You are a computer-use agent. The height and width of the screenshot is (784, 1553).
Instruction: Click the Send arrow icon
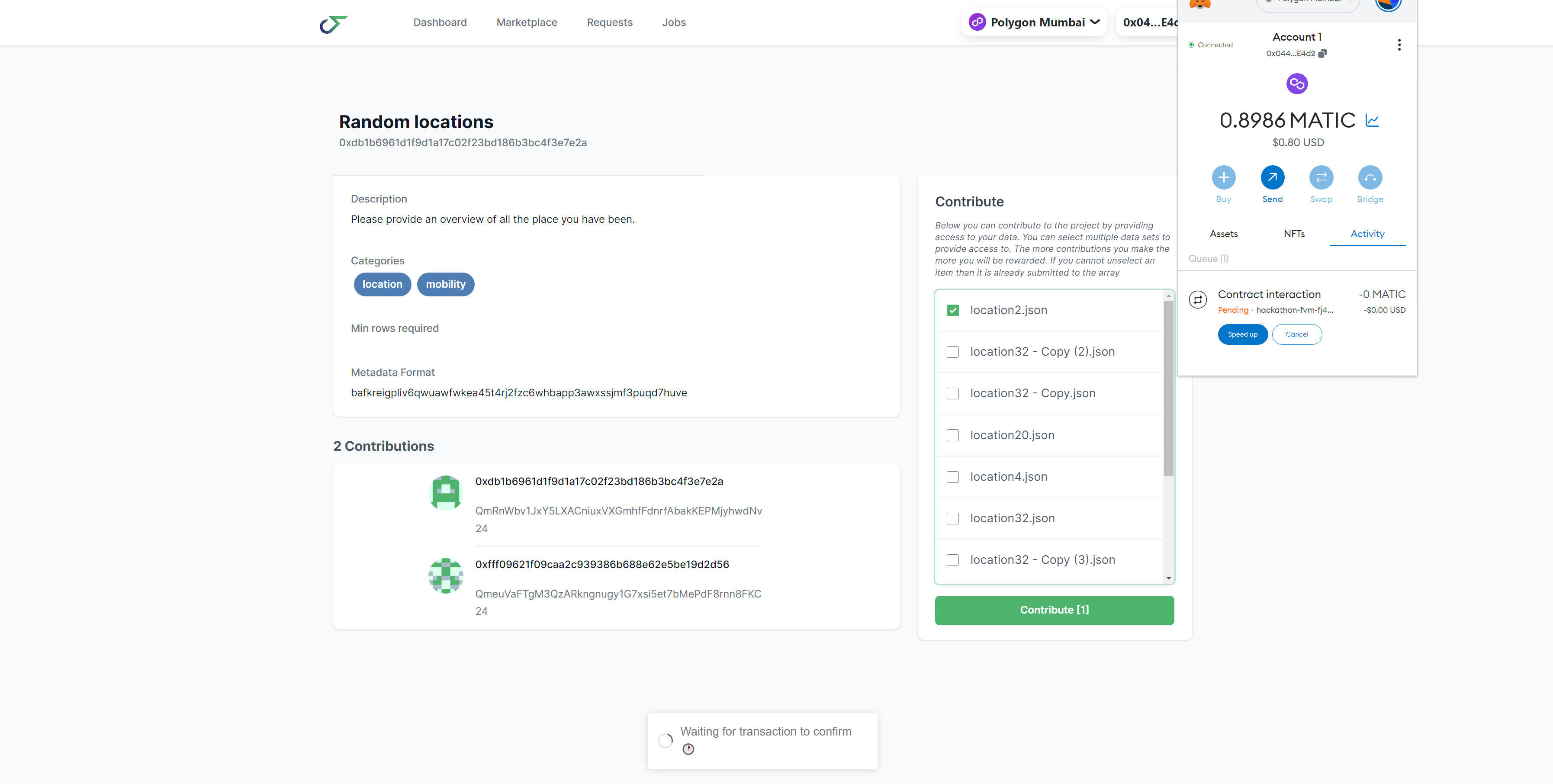pos(1272,177)
